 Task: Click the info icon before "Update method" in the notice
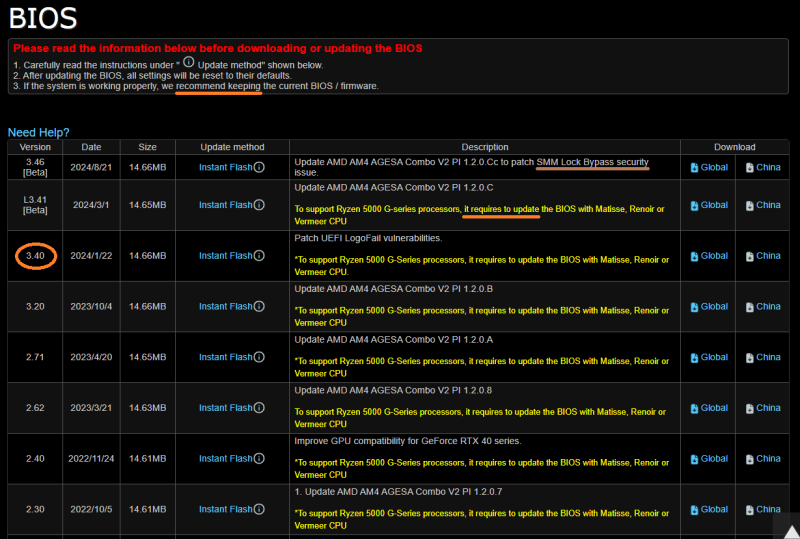[x=189, y=62]
